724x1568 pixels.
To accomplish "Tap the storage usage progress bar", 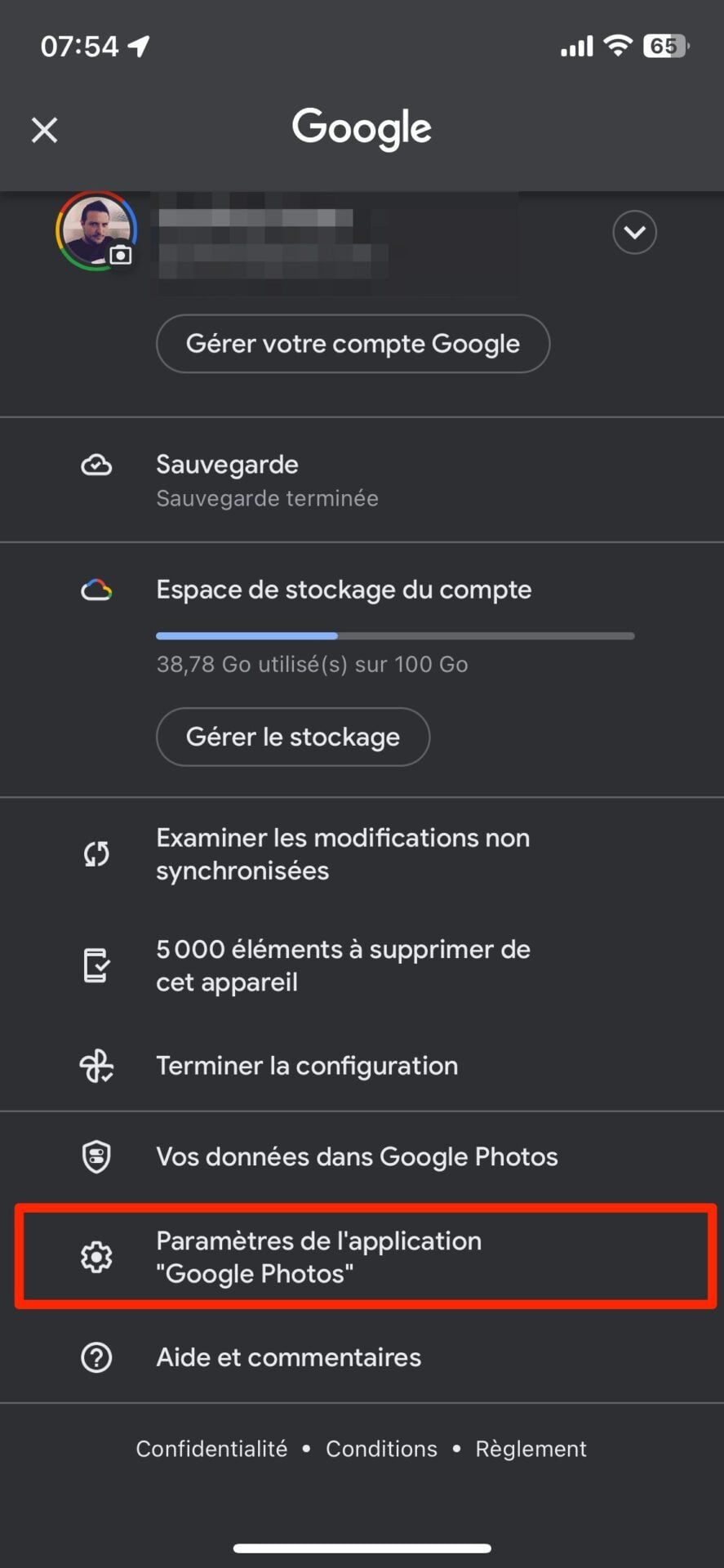I will click(395, 635).
